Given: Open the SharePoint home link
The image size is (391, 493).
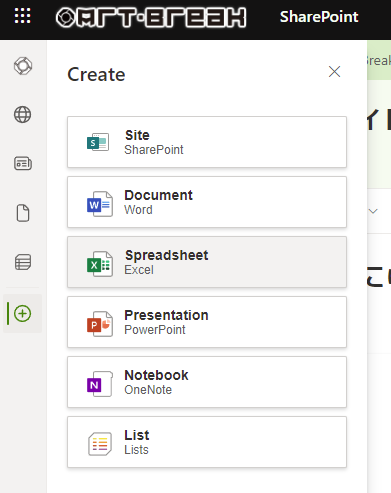Looking at the screenshot, I should (319, 17).
